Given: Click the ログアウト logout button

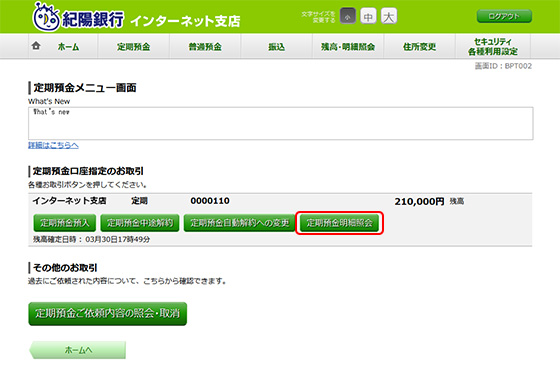Looking at the screenshot, I should [x=504, y=16].
